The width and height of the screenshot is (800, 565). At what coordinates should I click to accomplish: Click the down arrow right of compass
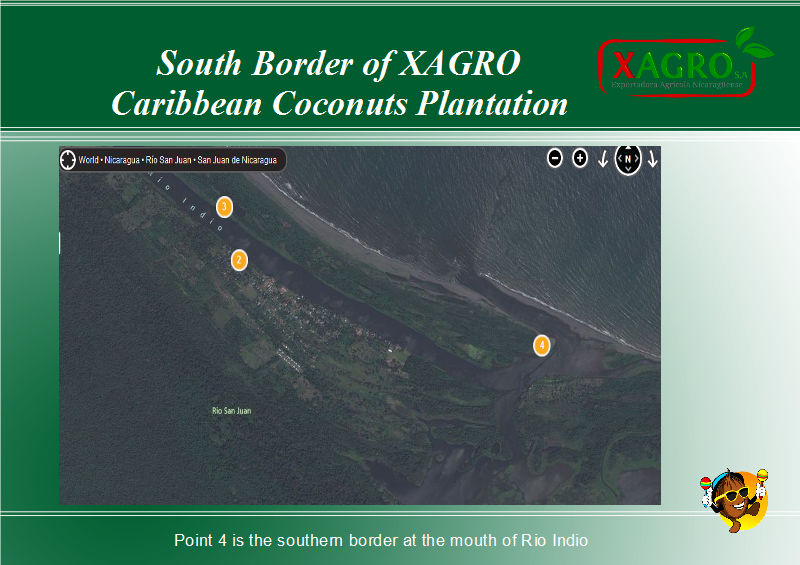pos(653,159)
